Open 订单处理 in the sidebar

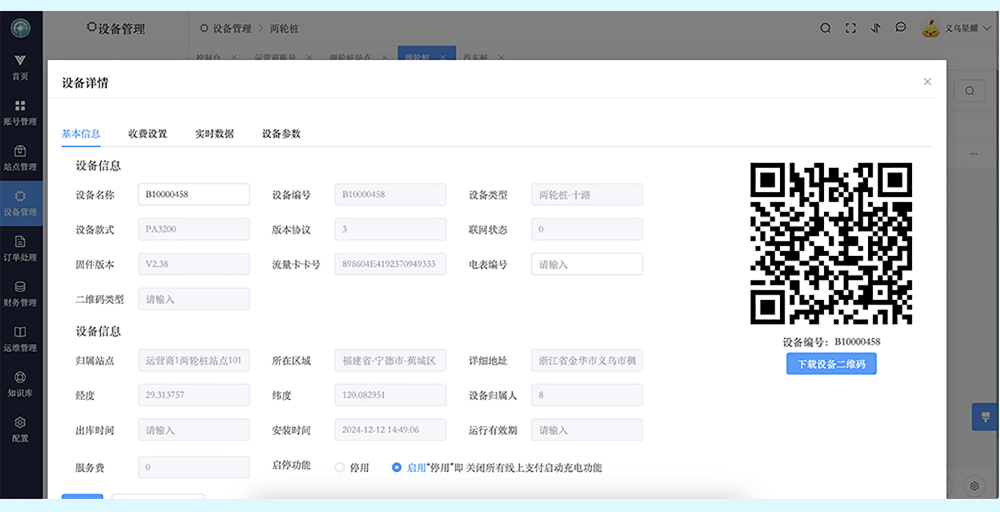tap(20, 248)
